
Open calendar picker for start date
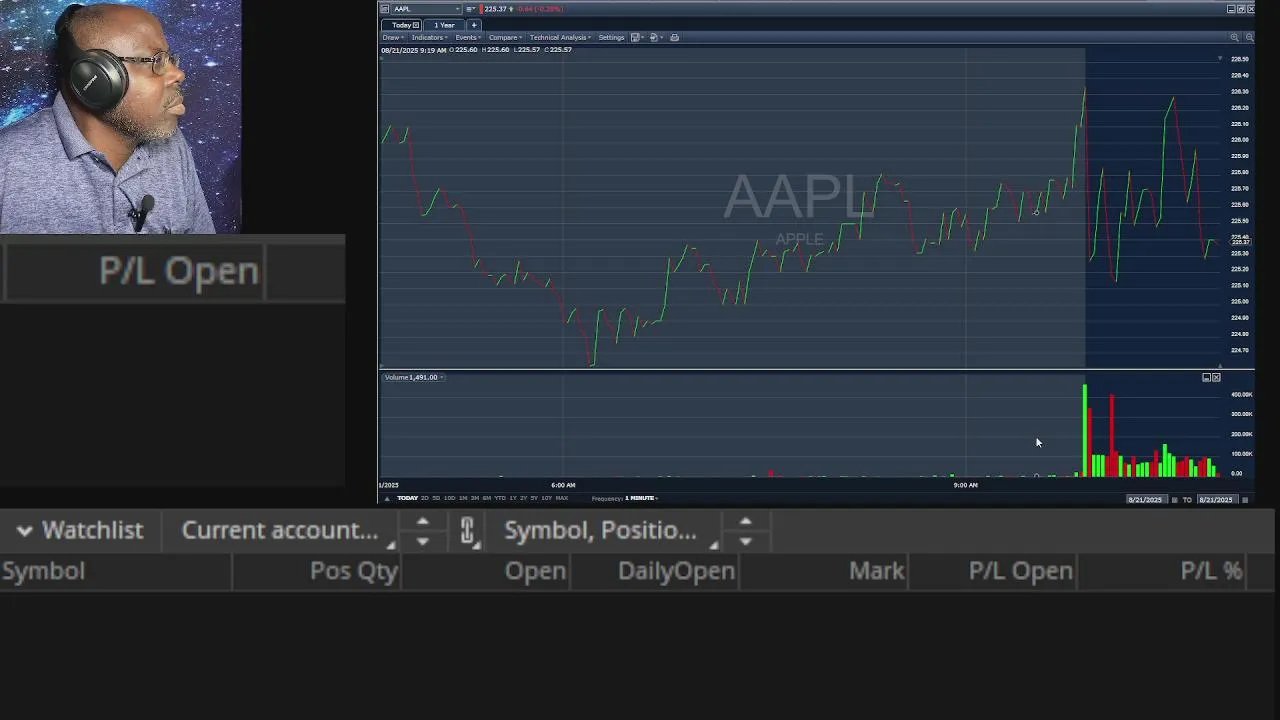pos(1175,500)
